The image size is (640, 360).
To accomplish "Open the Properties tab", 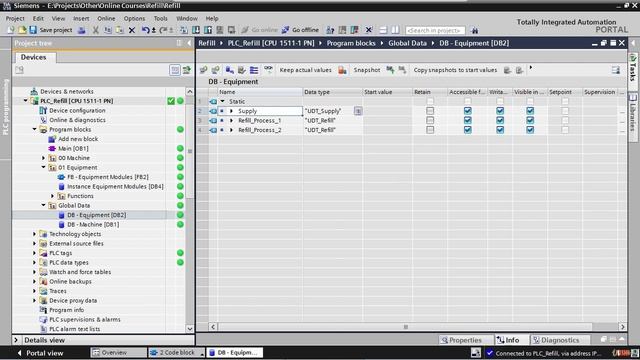I will point(465,340).
